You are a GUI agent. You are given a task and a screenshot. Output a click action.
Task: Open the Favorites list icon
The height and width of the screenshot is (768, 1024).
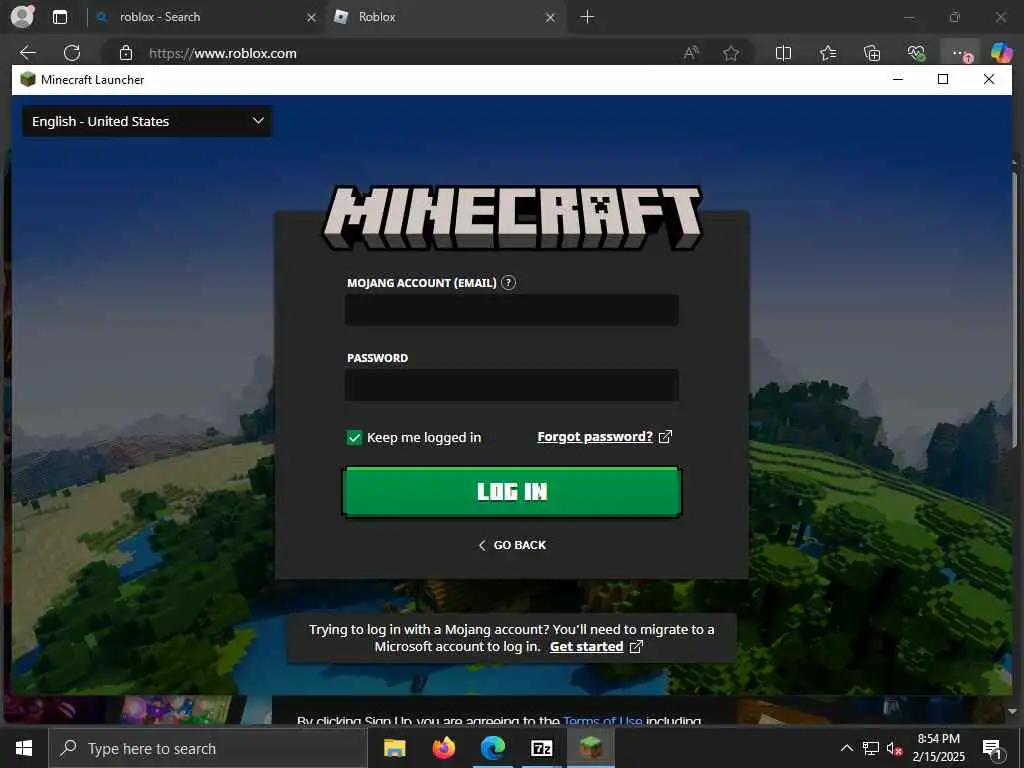click(x=827, y=53)
